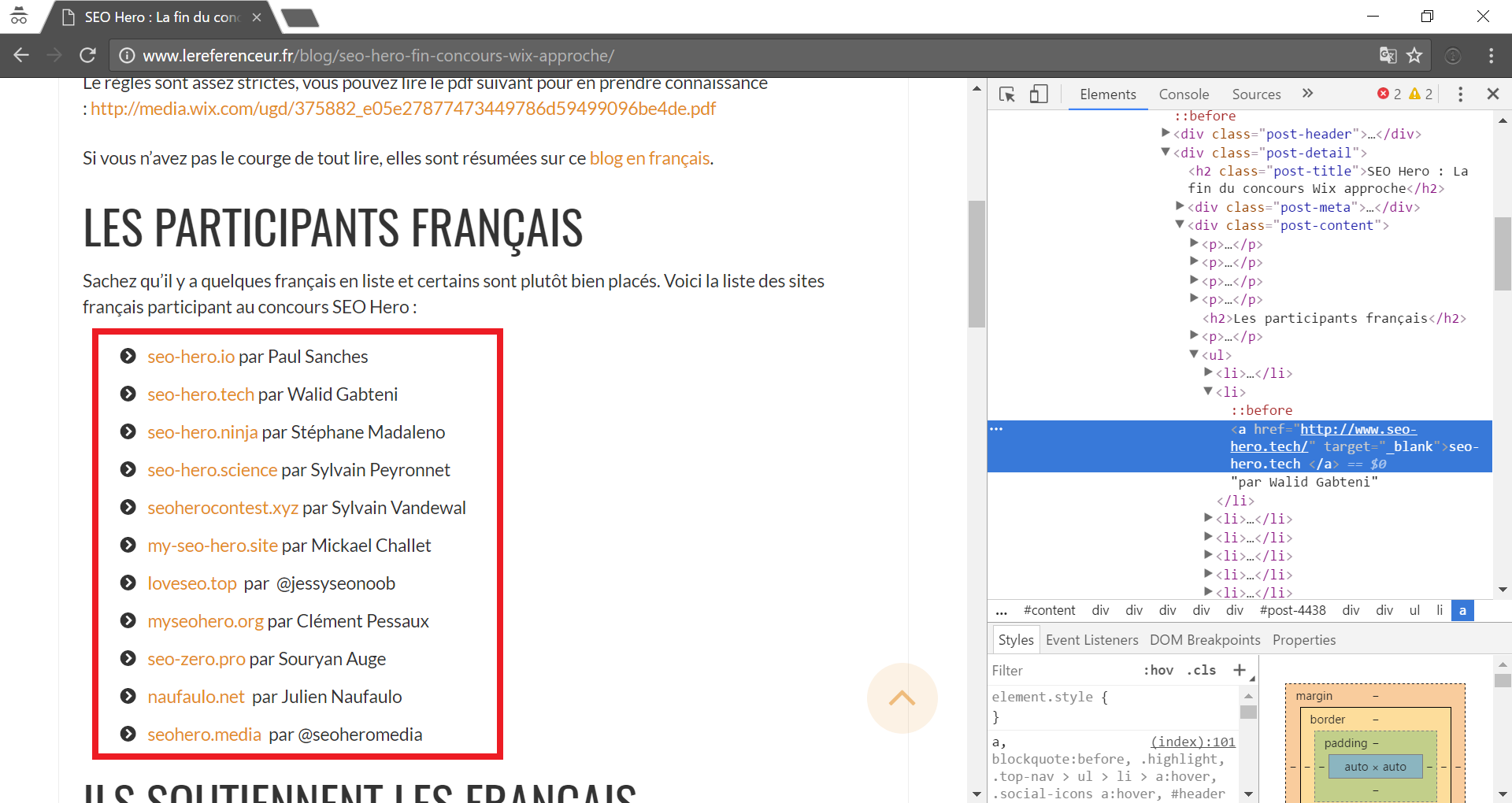Open the myseohero.org link
Screen dimensions: 1512x803
(206, 621)
